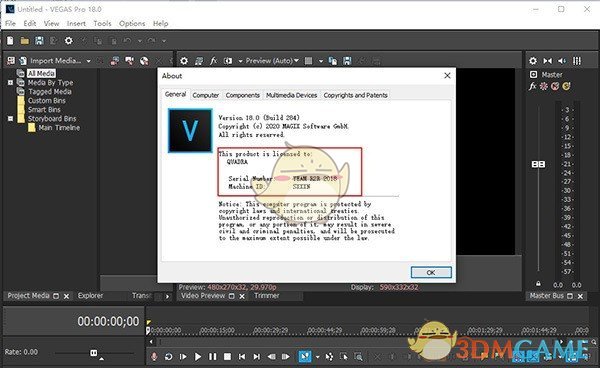The width and height of the screenshot is (600, 368).
Task: Select Smart Bins folder
Action: (x=44, y=109)
